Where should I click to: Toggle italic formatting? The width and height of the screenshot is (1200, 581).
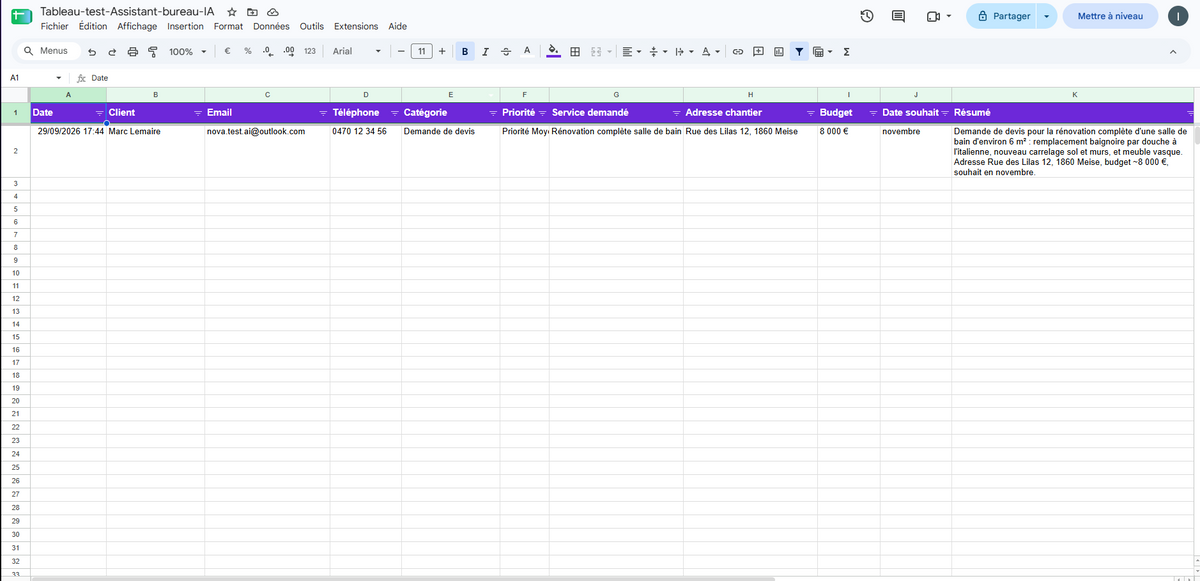pyautogui.click(x=485, y=51)
